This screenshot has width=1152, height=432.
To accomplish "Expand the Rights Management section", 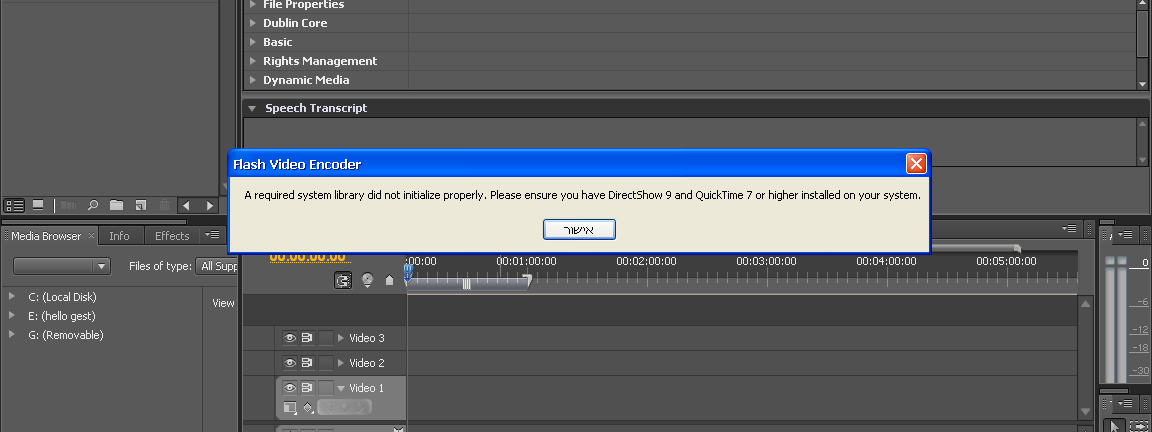I will click(253, 61).
